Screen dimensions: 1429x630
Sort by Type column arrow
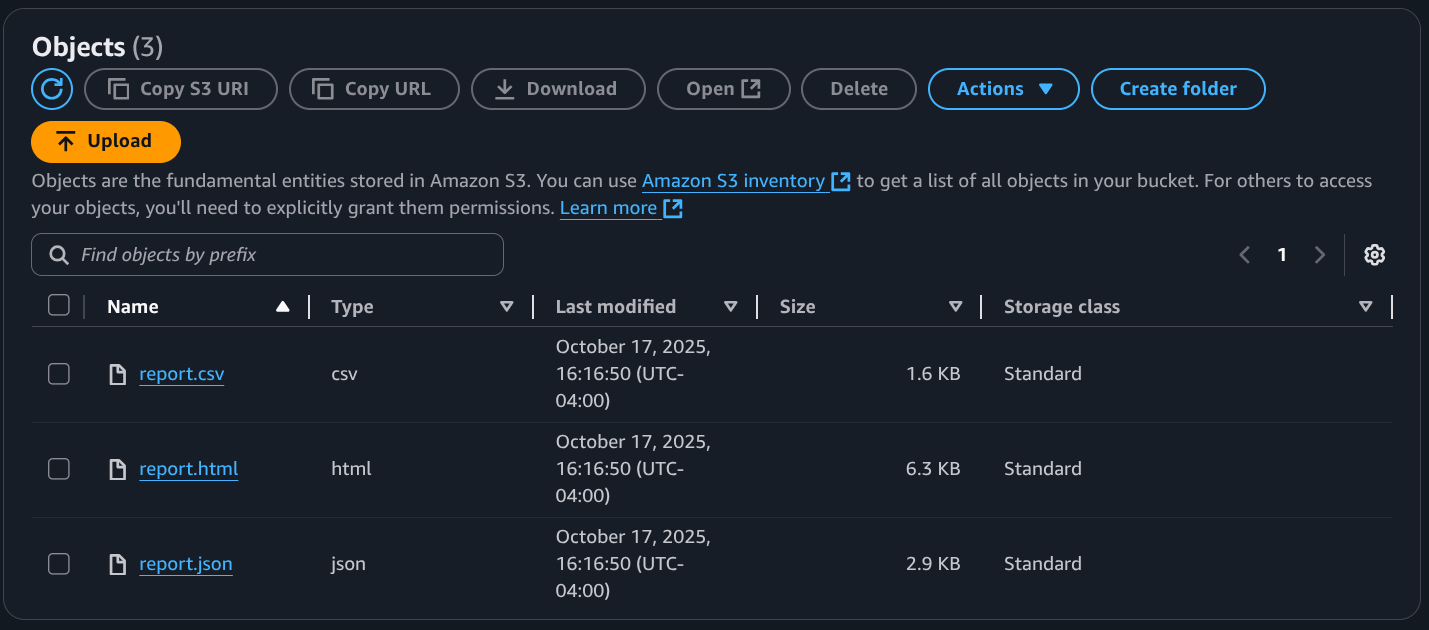pos(507,307)
